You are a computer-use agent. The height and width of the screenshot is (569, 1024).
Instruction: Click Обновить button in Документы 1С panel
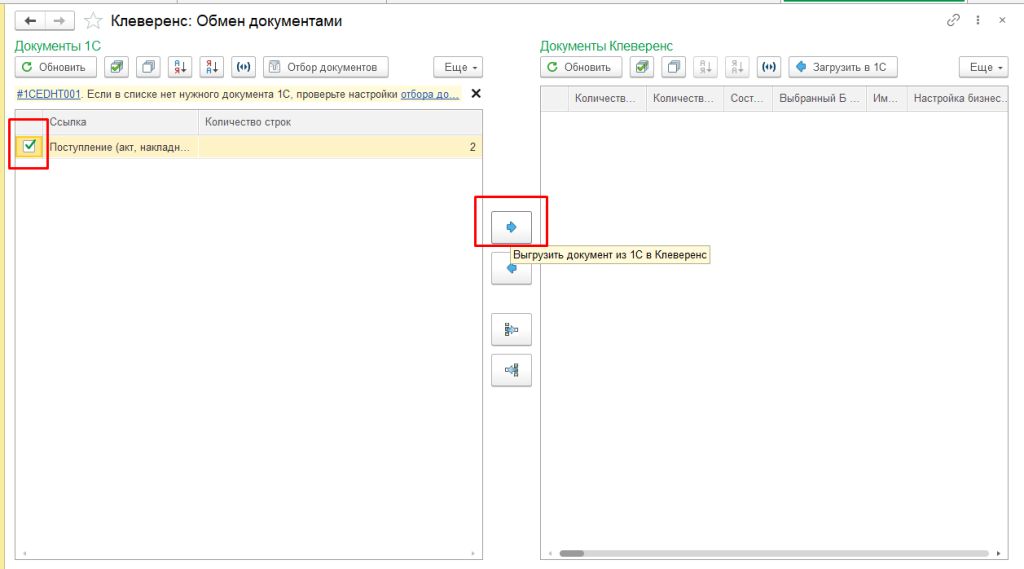point(56,67)
